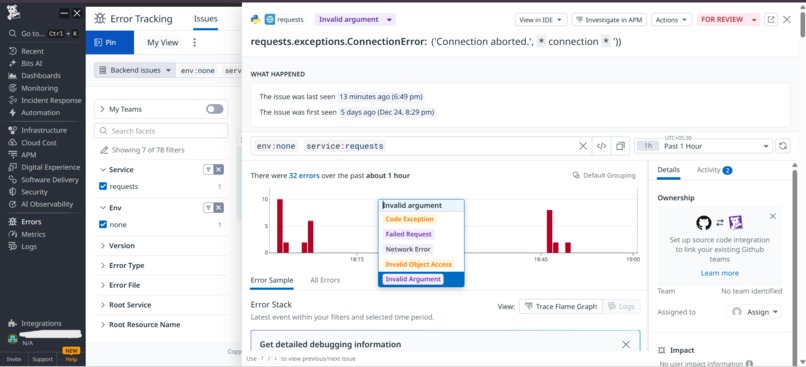This screenshot has width=806, height=367.
Task: Open the Go to search
Action: pyautogui.click(x=43, y=33)
